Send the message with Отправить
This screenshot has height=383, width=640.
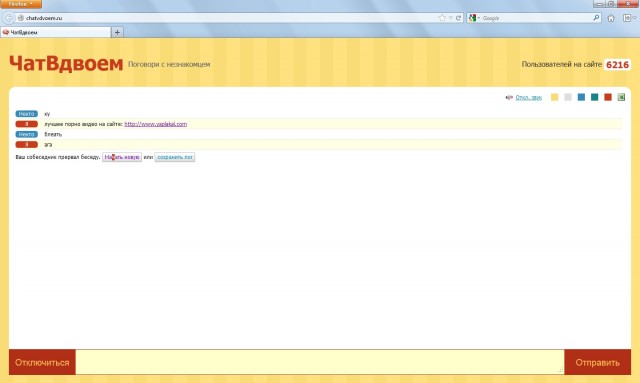[x=598, y=362]
